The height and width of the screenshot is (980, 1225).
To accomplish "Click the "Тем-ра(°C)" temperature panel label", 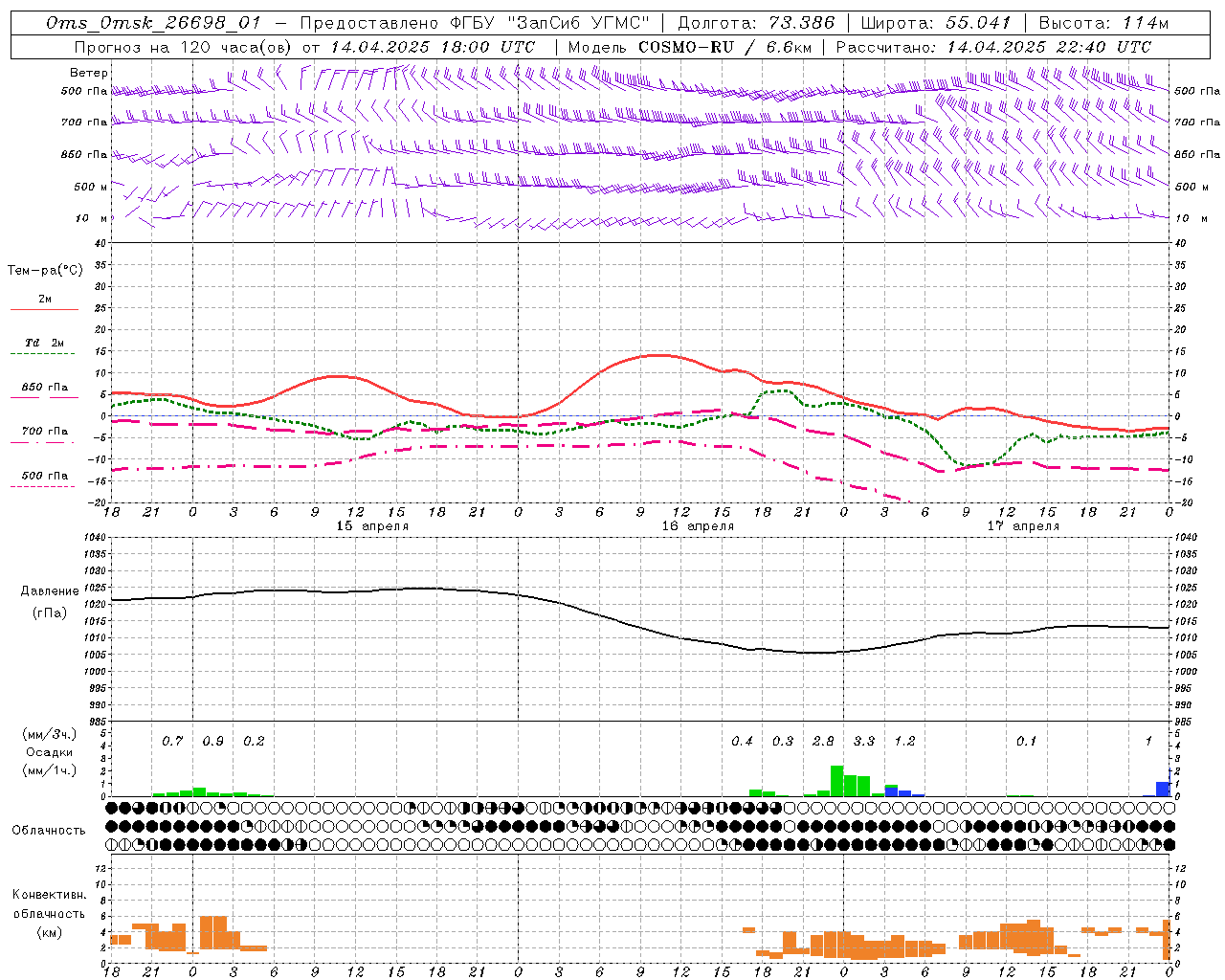I will 45,271.
